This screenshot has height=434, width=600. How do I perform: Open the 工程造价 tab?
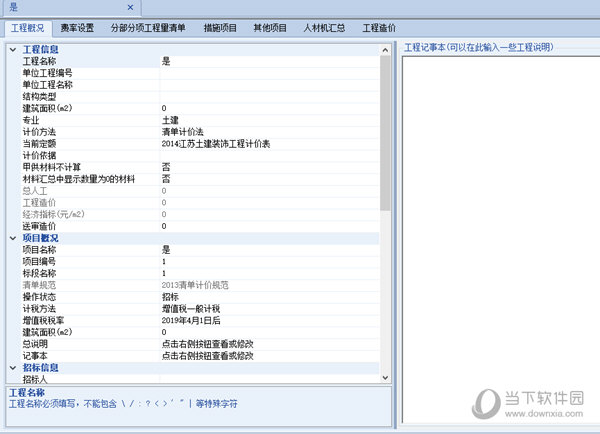(379, 28)
